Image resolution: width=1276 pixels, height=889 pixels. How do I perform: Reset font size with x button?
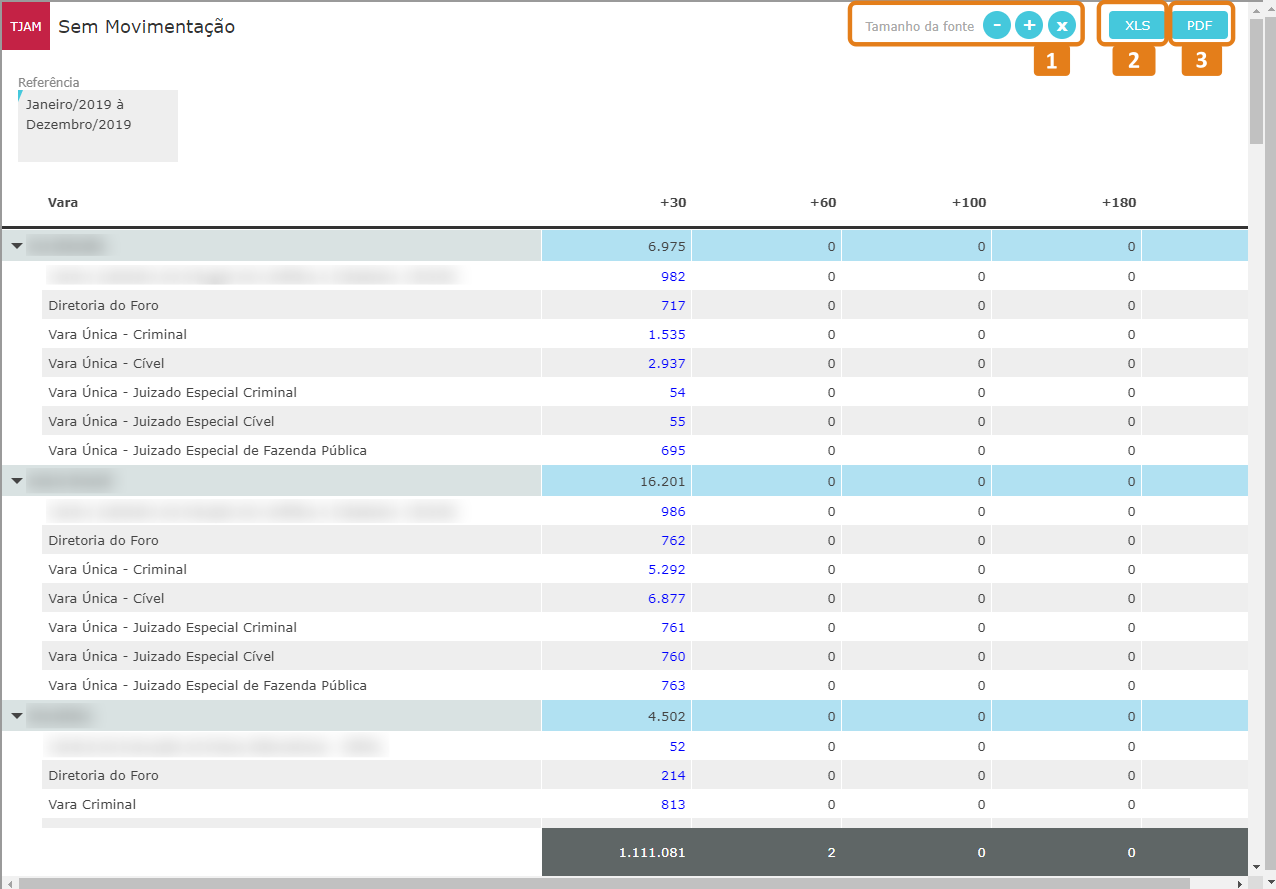click(x=1062, y=26)
